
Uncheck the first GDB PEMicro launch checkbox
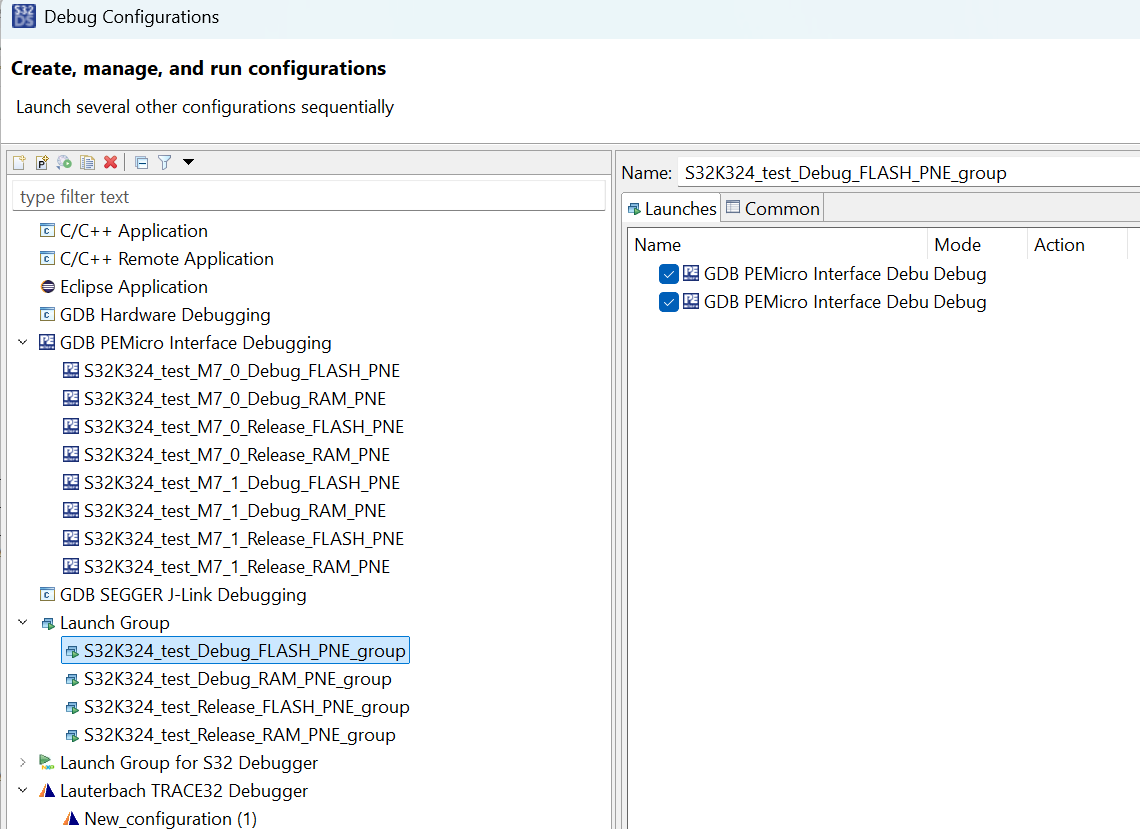(669, 274)
